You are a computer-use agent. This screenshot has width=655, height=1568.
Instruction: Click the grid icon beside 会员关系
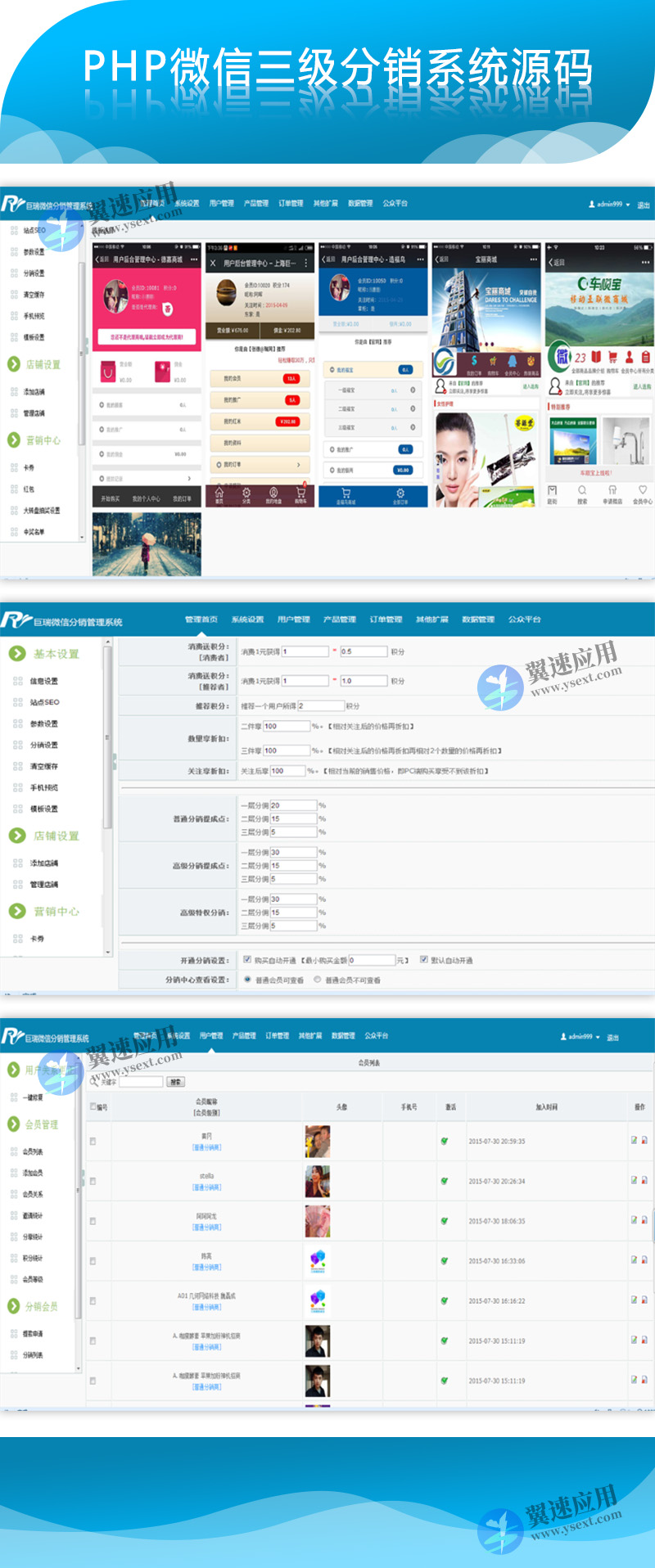pyautogui.click(x=13, y=1194)
